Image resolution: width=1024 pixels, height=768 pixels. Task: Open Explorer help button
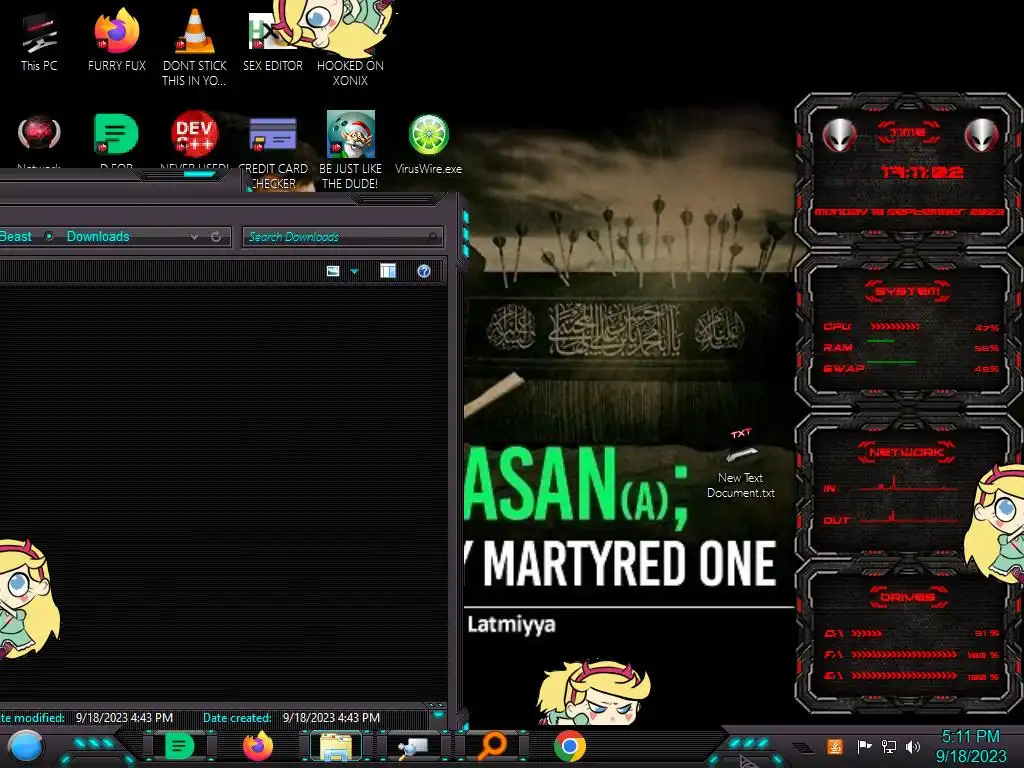click(424, 271)
